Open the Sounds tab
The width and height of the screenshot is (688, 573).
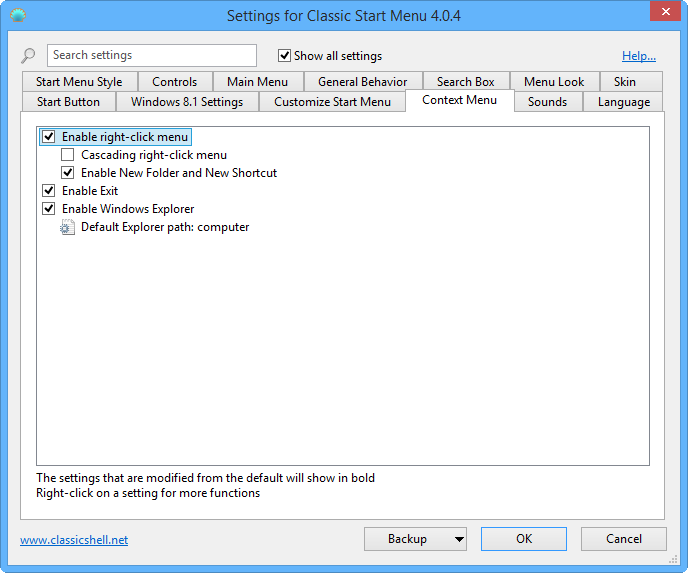pos(548,102)
